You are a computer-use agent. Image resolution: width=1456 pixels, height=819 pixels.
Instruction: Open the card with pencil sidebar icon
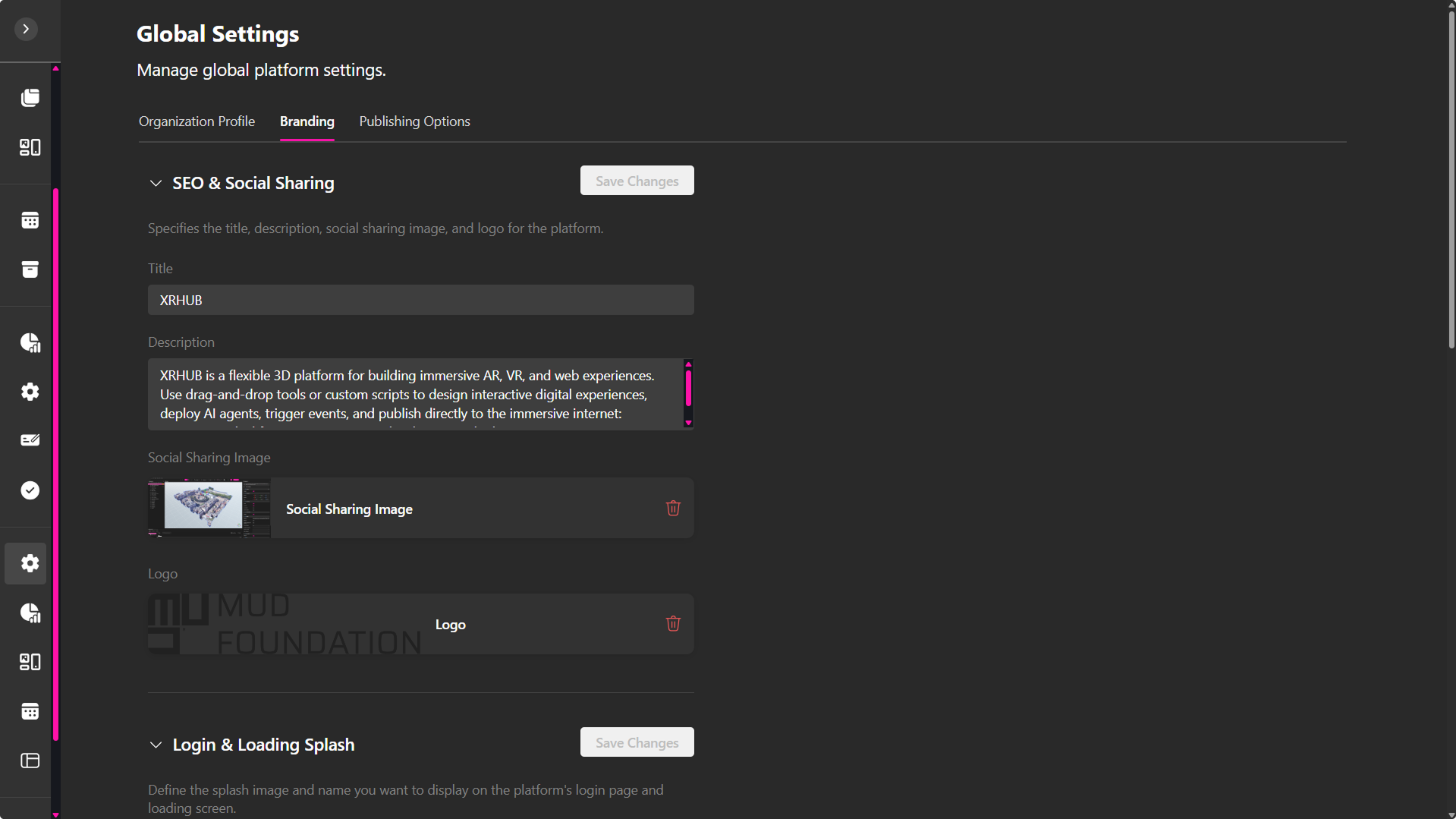(30, 440)
